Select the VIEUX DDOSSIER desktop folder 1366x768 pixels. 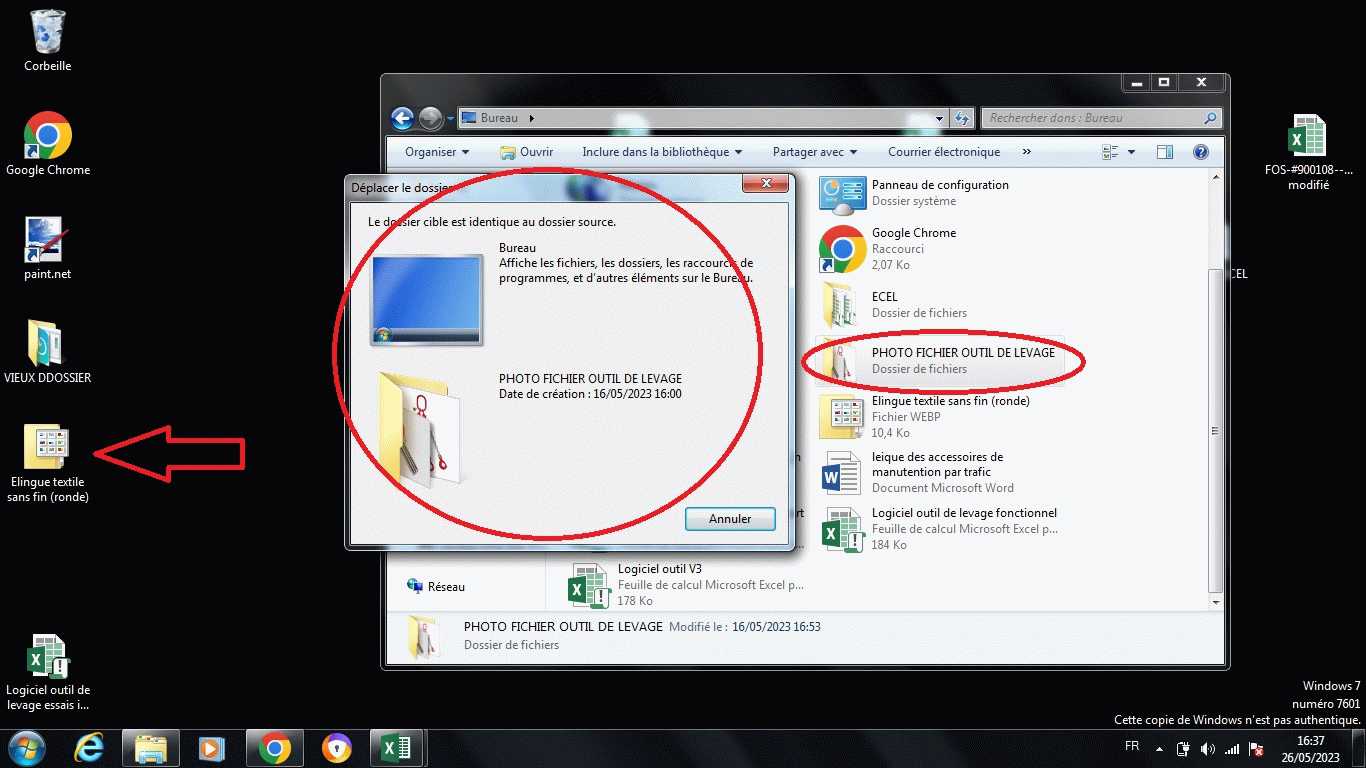click(x=48, y=352)
